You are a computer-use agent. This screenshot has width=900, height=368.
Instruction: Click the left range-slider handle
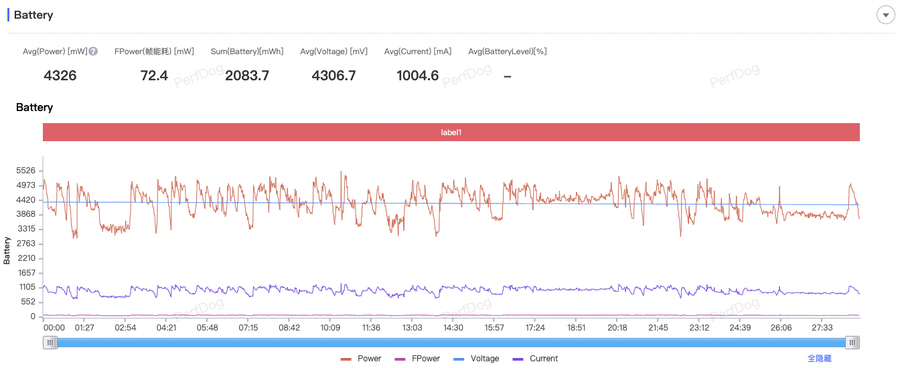(x=51, y=343)
